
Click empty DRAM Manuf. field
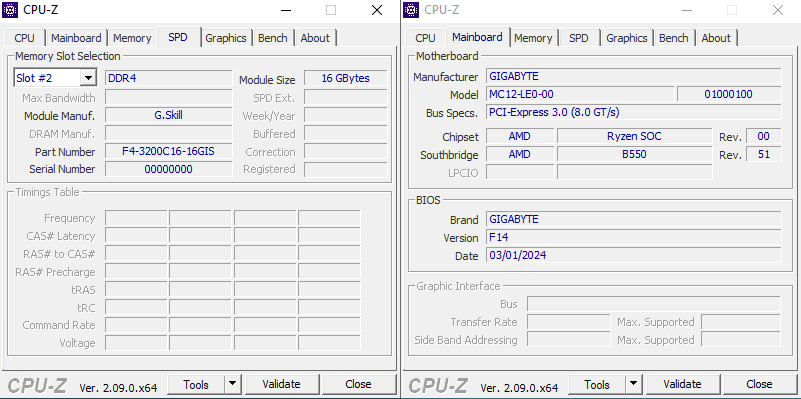(169, 133)
